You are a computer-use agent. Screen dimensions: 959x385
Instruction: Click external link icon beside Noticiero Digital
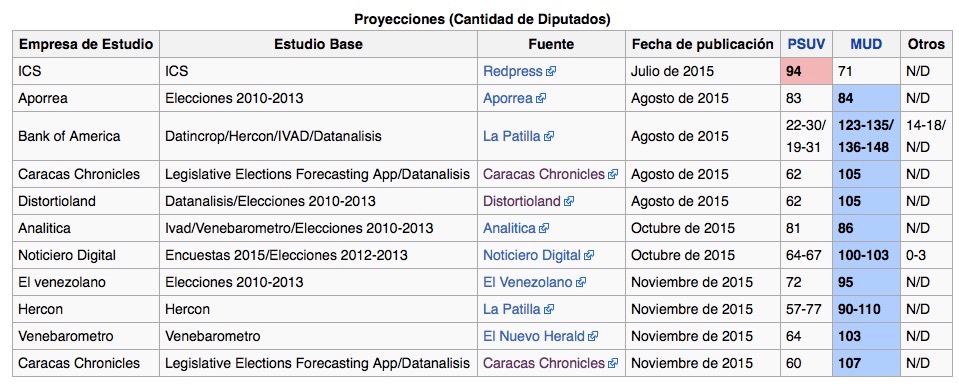coord(588,255)
